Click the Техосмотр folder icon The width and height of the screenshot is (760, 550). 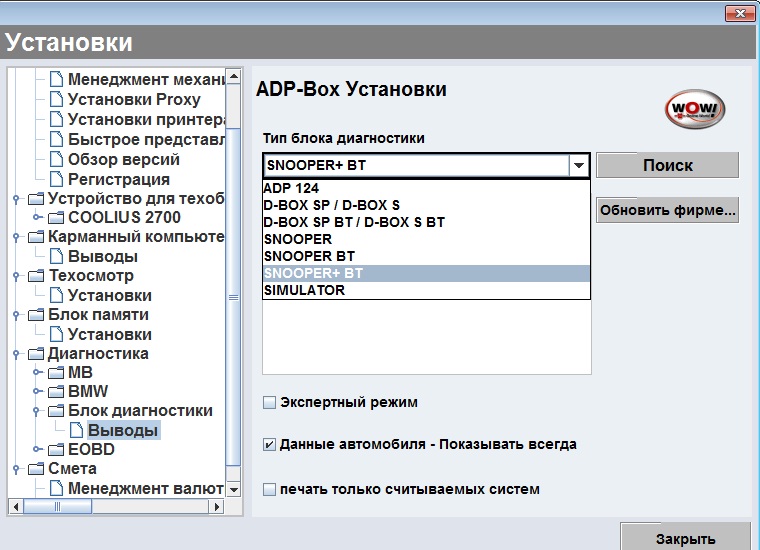pos(36,276)
